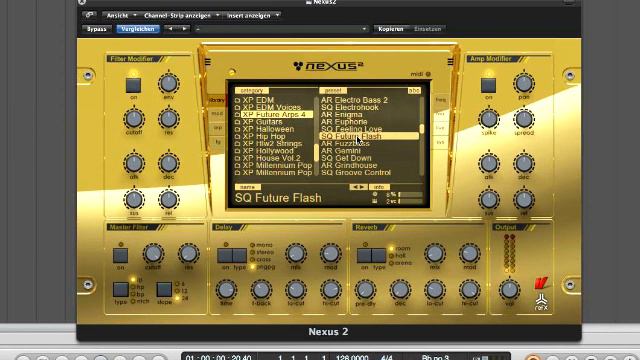Screen dimensions: 640x360
Task: Click the SQ Future Flash name field
Action: (278, 198)
